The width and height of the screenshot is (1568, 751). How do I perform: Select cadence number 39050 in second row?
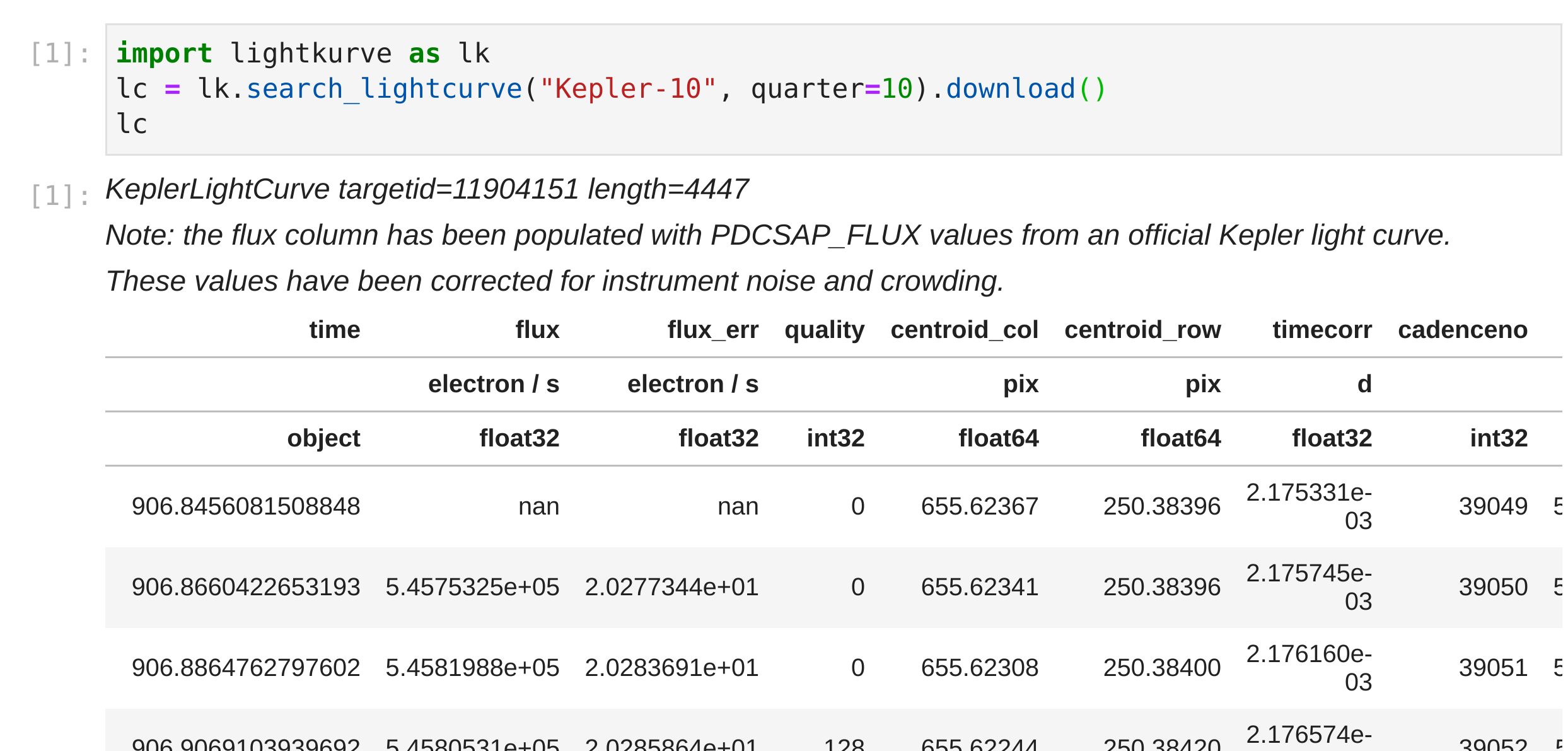1493,587
